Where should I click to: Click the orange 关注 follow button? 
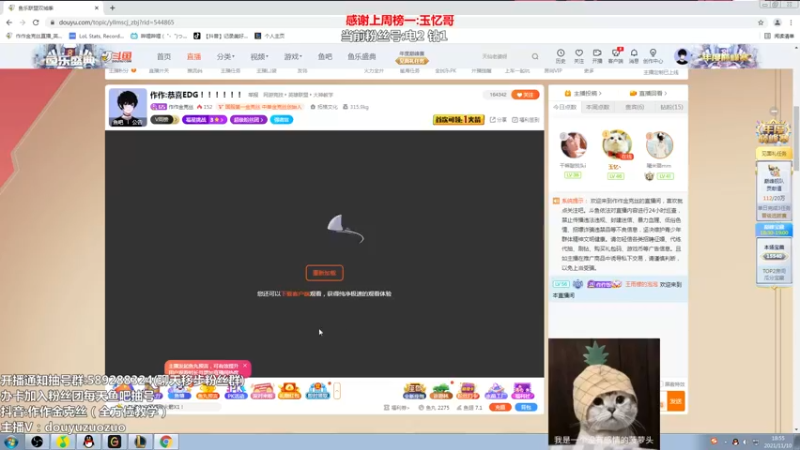click(525, 95)
